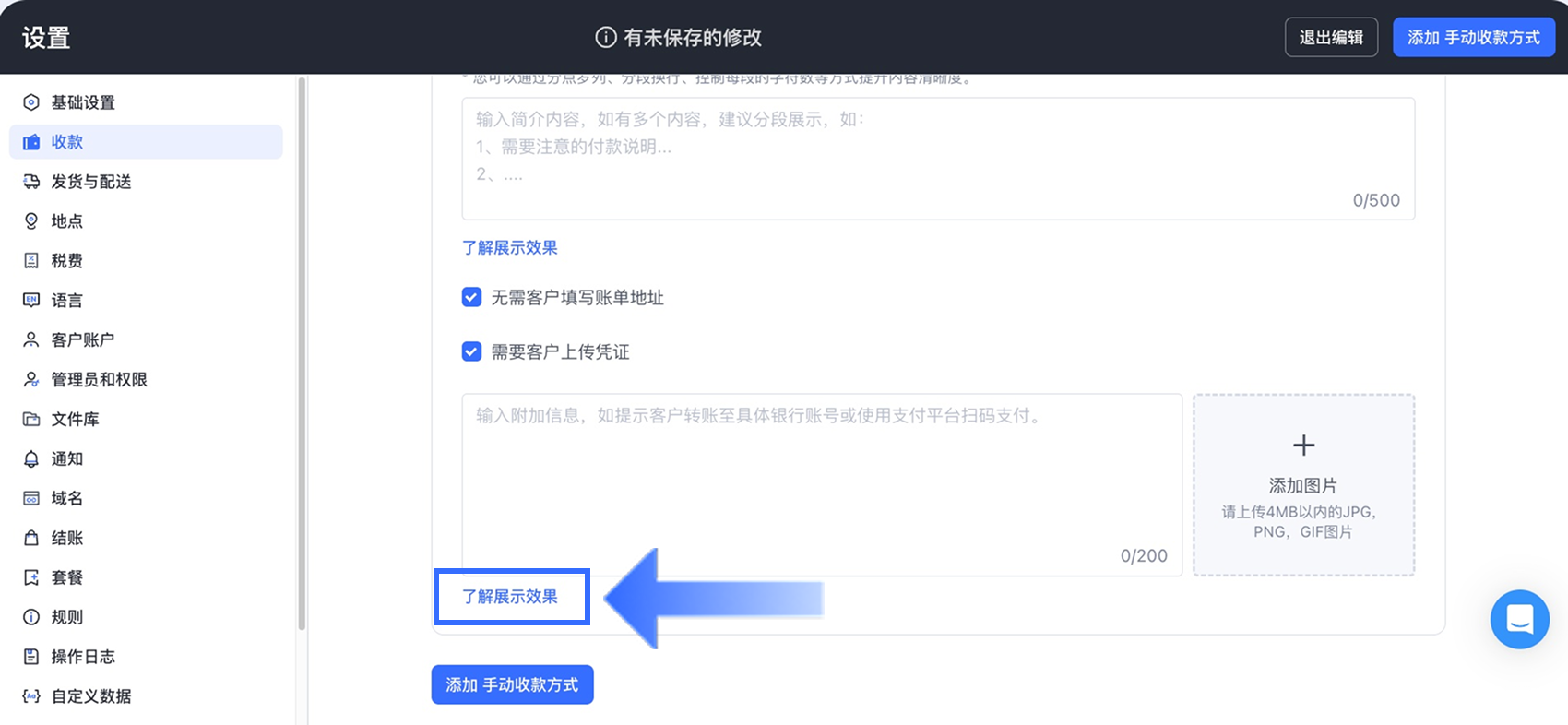Click the highlighted 了解展示效果 link
1568x725 pixels.
tap(510, 597)
